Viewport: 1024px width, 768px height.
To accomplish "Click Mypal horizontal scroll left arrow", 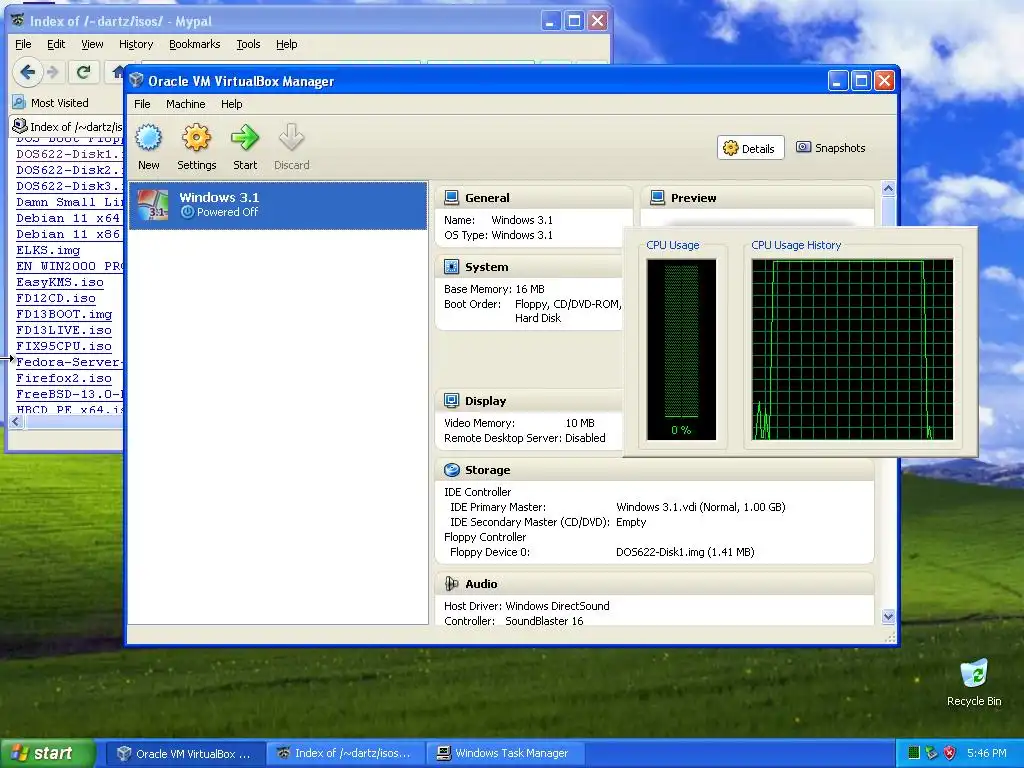I will coord(16,422).
